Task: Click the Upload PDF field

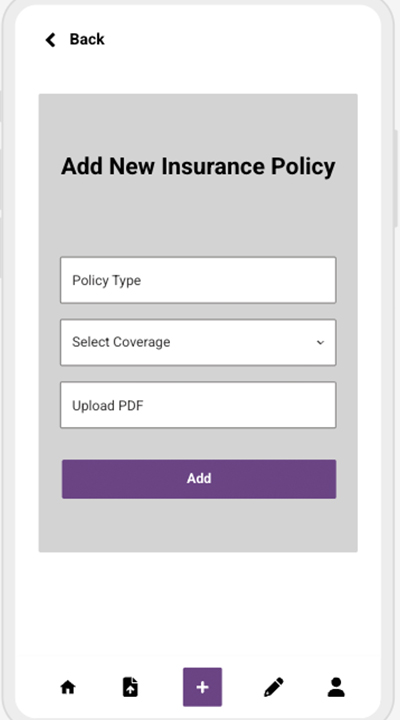Action: tap(198, 405)
